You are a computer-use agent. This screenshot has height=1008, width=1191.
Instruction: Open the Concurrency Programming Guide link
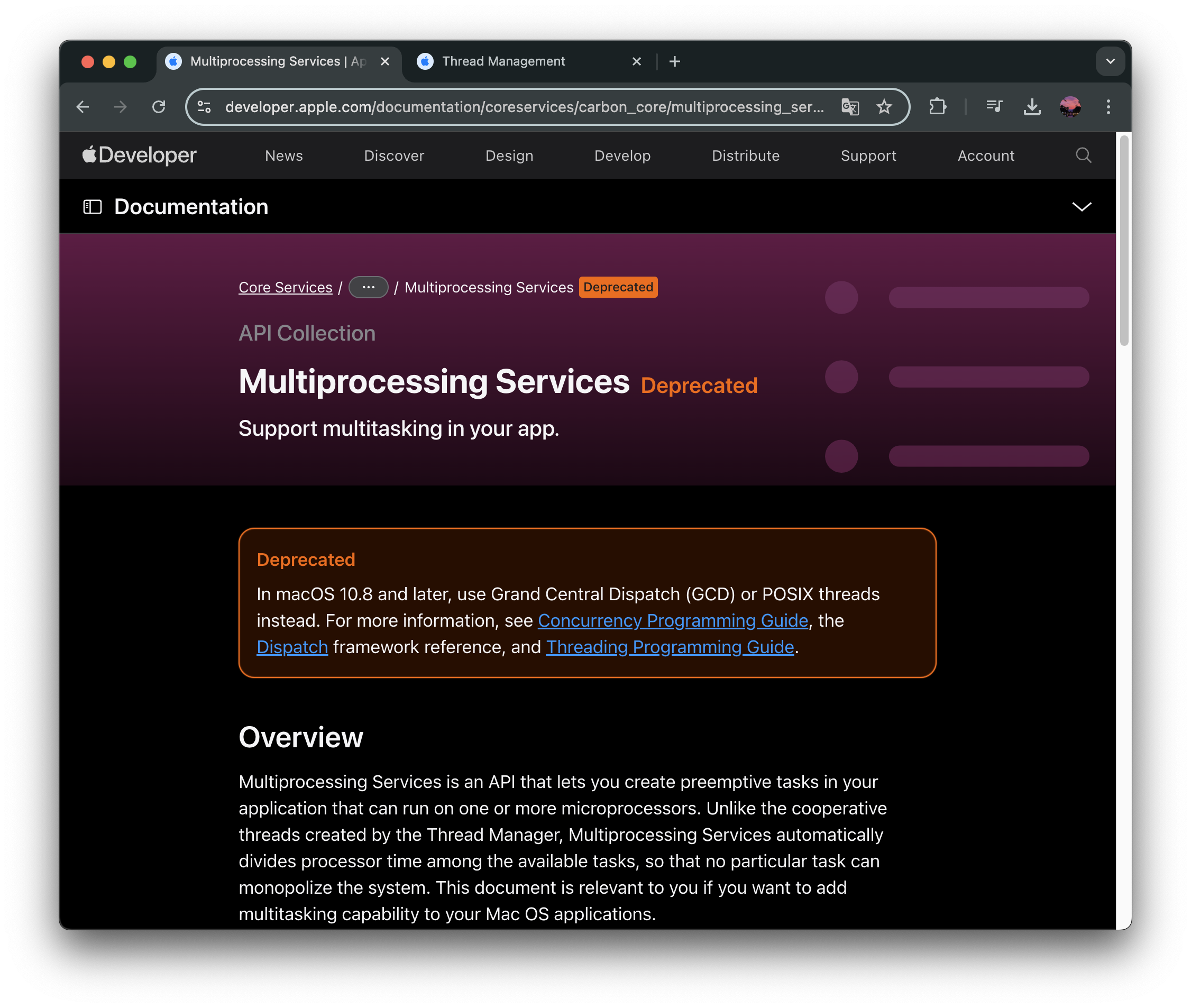tap(673, 620)
